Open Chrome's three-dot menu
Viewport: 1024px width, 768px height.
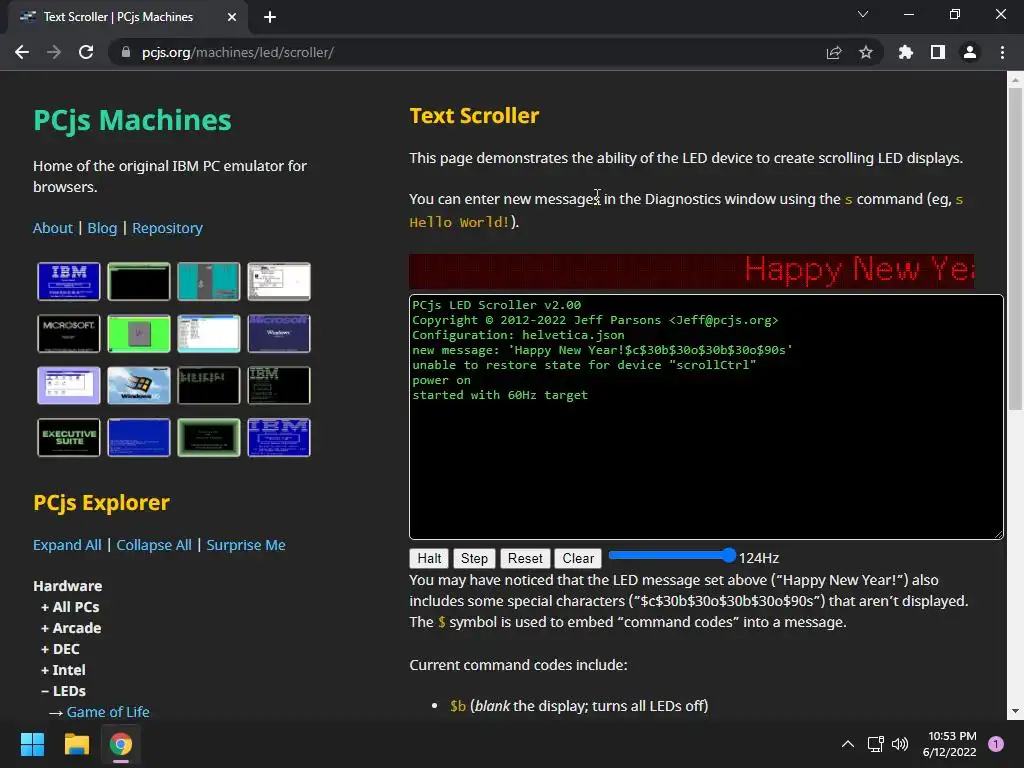point(1002,52)
